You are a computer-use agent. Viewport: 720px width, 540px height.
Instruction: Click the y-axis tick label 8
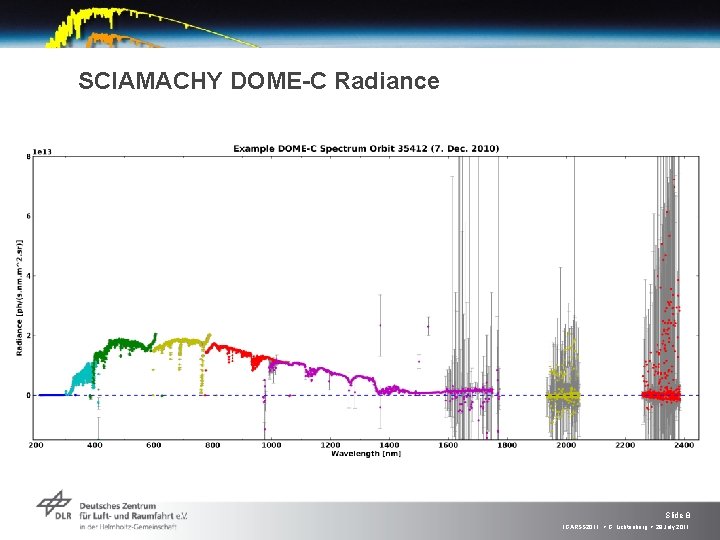click(28, 157)
